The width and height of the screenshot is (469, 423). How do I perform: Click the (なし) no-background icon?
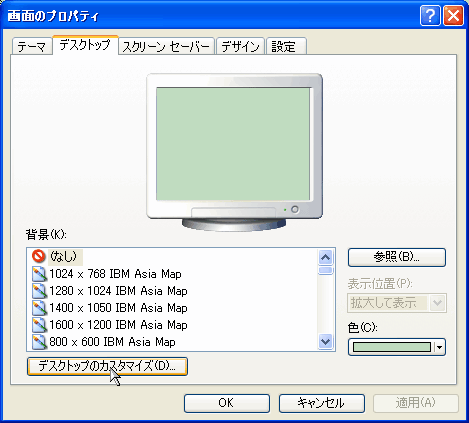38,256
